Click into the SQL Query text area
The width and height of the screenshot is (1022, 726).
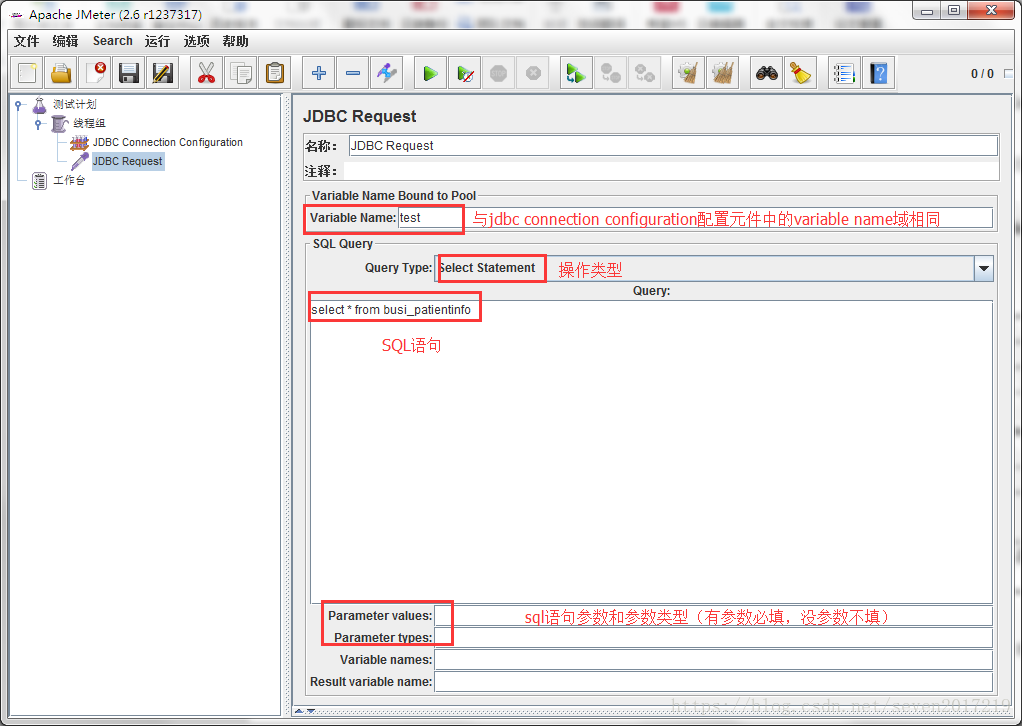pos(651,452)
